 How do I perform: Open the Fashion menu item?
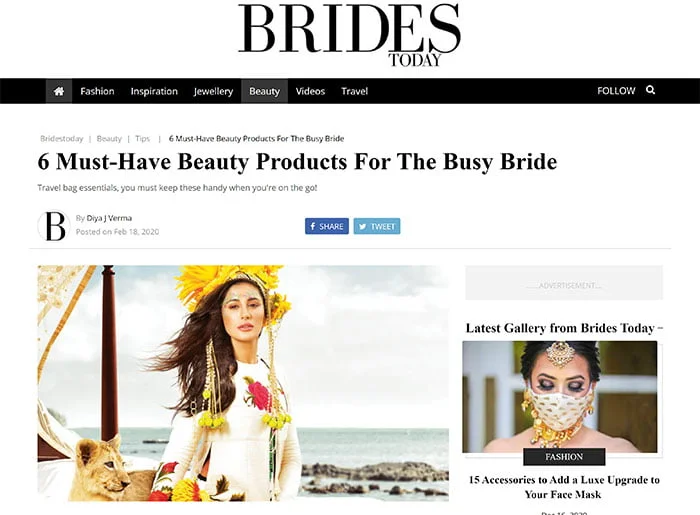(97, 91)
